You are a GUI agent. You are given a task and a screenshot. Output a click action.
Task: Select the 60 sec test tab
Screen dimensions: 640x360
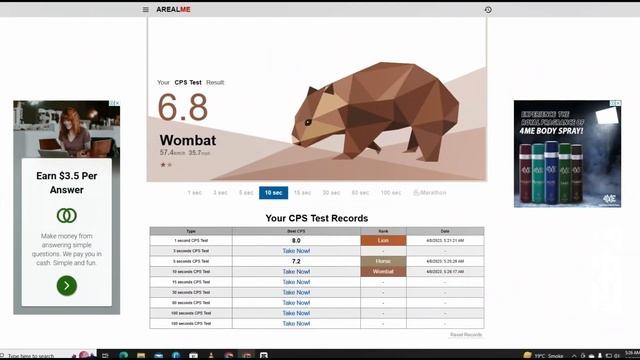(360, 193)
